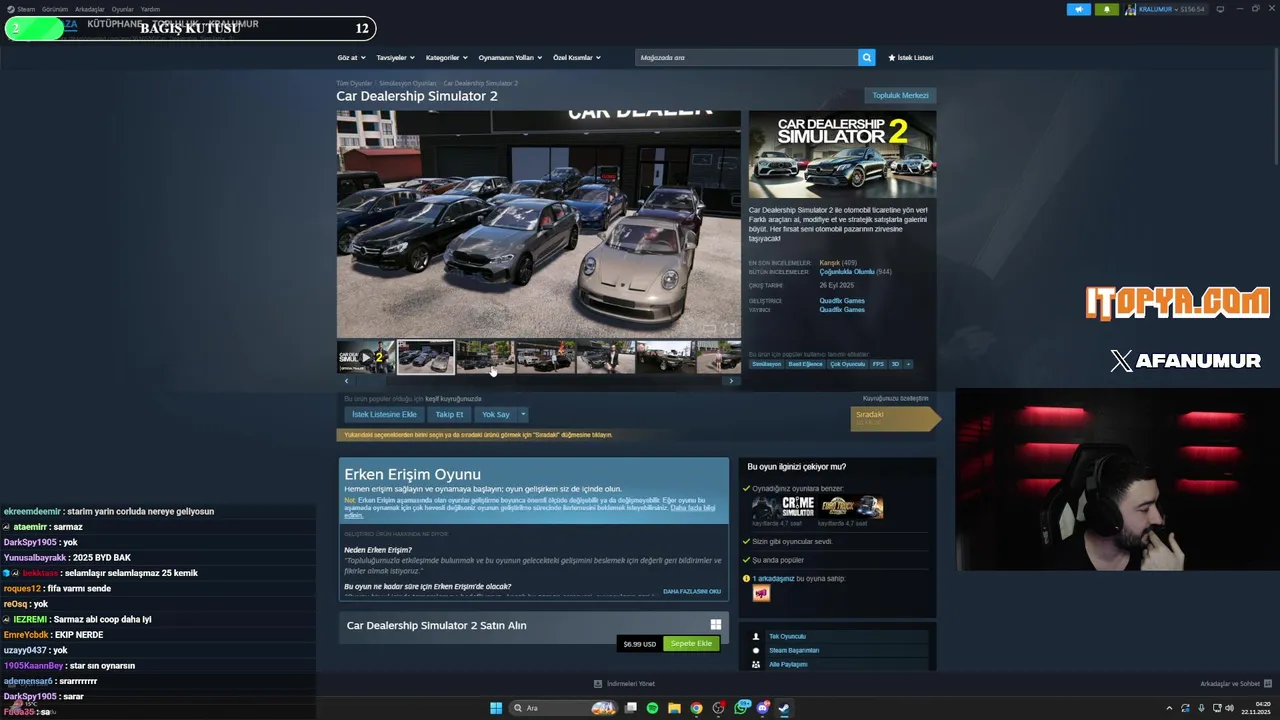This screenshot has width=1280, height=720.
Task: Open Simülasyon Oyunları breadcrumb link
Action: (408, 83)
